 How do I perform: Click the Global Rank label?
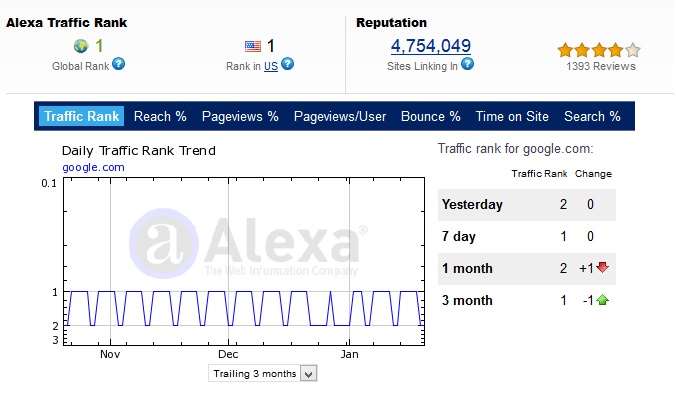pos(81,66)
